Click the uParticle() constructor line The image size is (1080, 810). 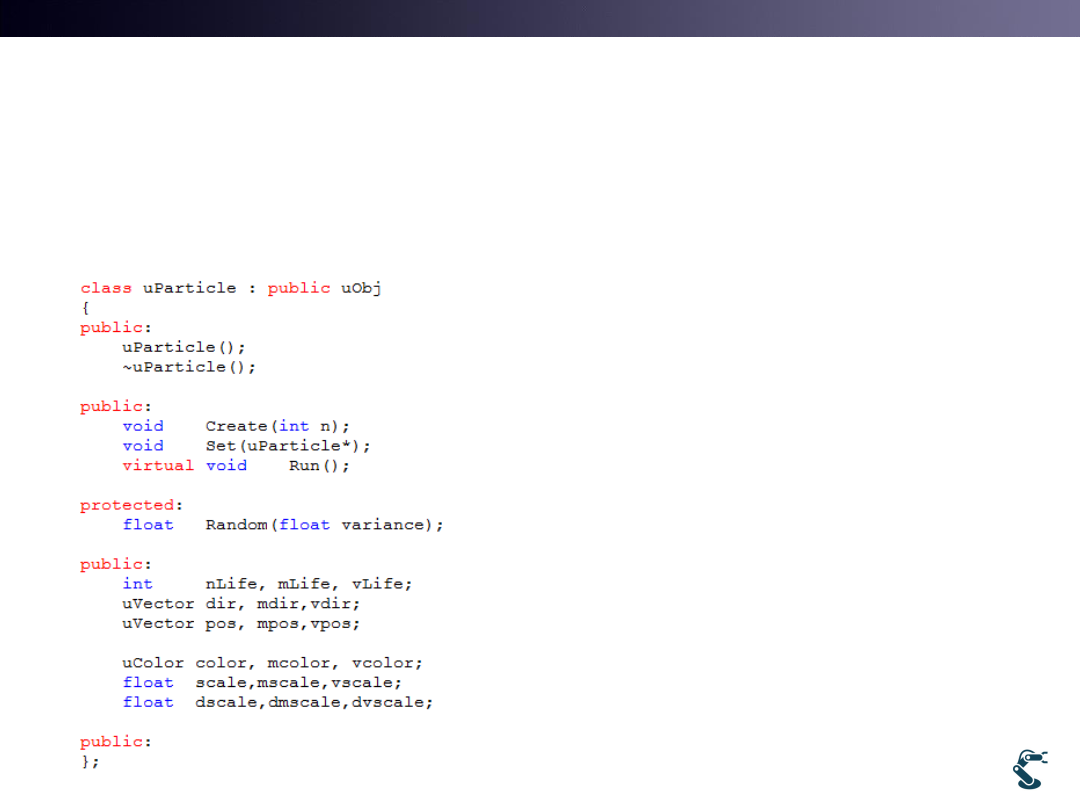(x=184, y=347)
